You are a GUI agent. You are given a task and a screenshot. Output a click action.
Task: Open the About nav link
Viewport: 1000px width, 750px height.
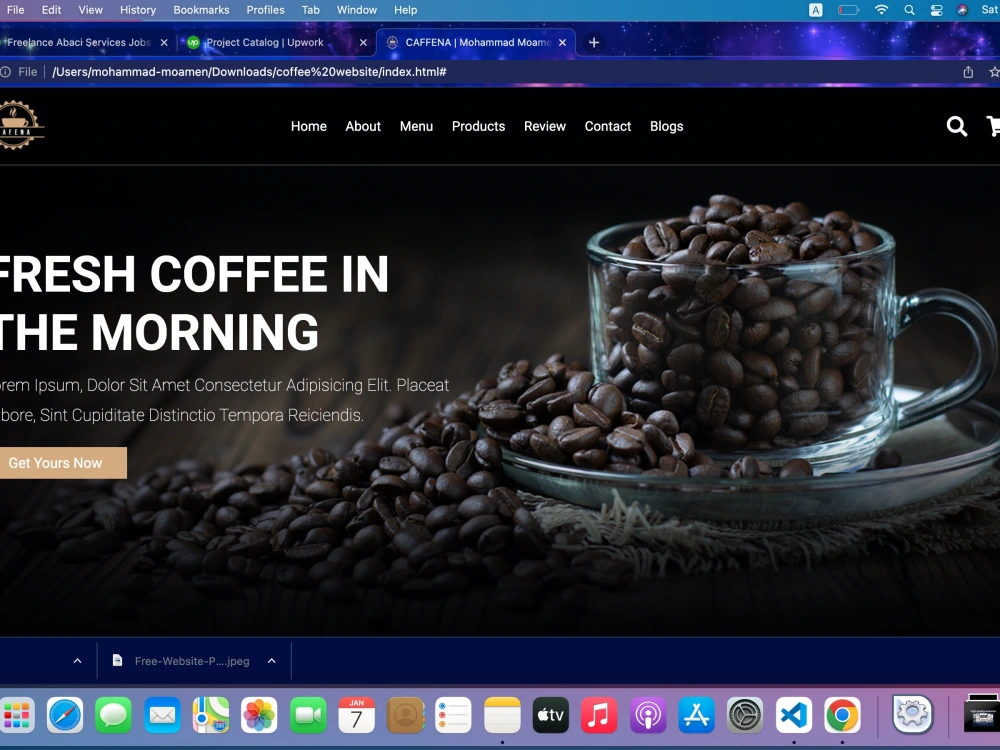pos(363,126)
